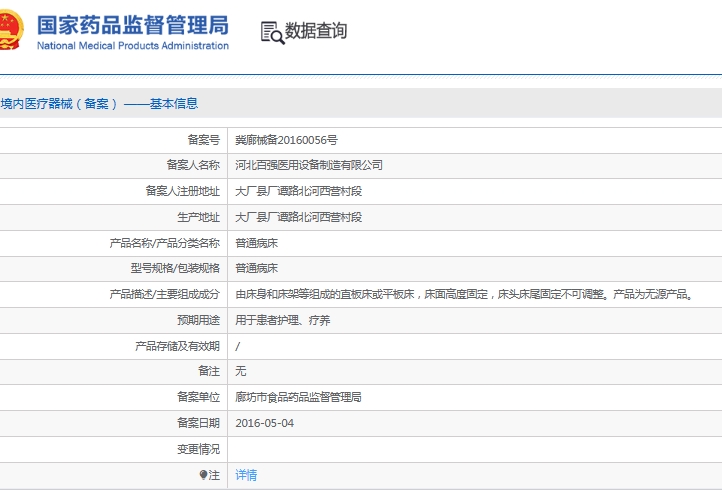Screen dimensions: 722x499
Task: Click the product description text 由床身和床架
Action: 465,294
